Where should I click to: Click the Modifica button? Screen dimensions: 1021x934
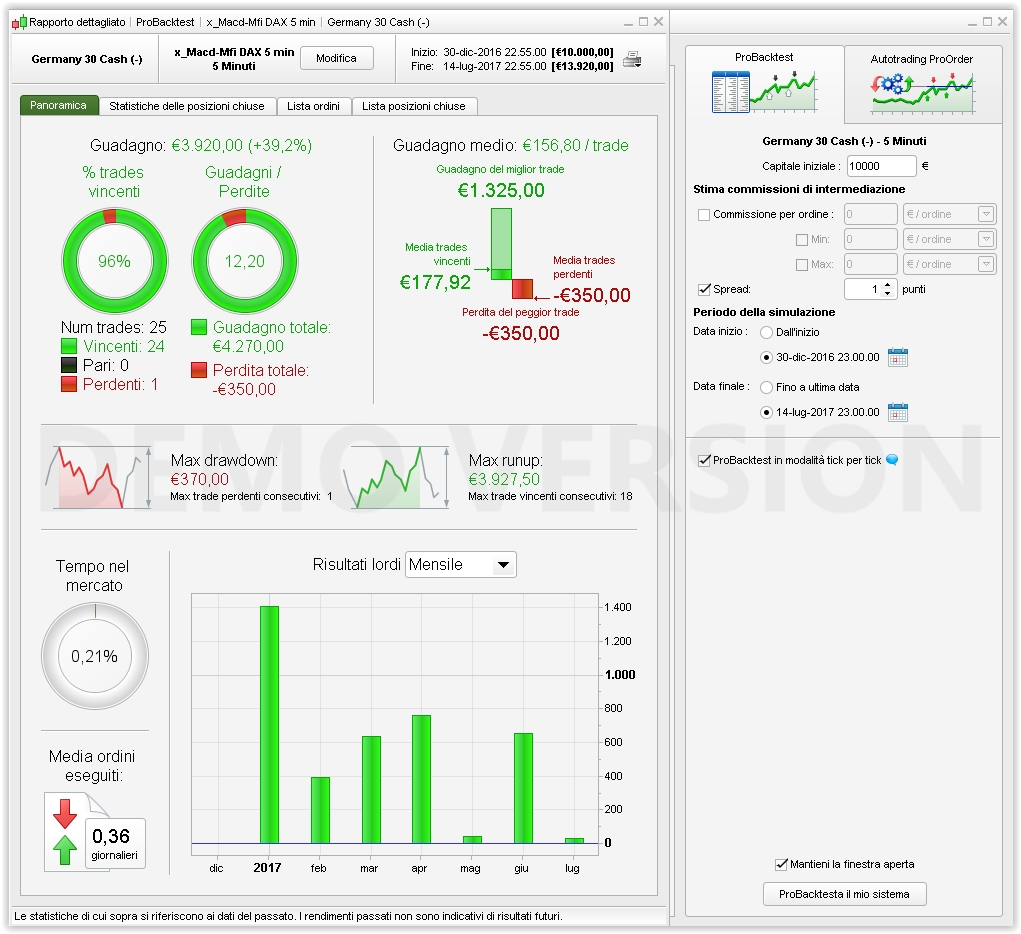click(x=337, y=58)
